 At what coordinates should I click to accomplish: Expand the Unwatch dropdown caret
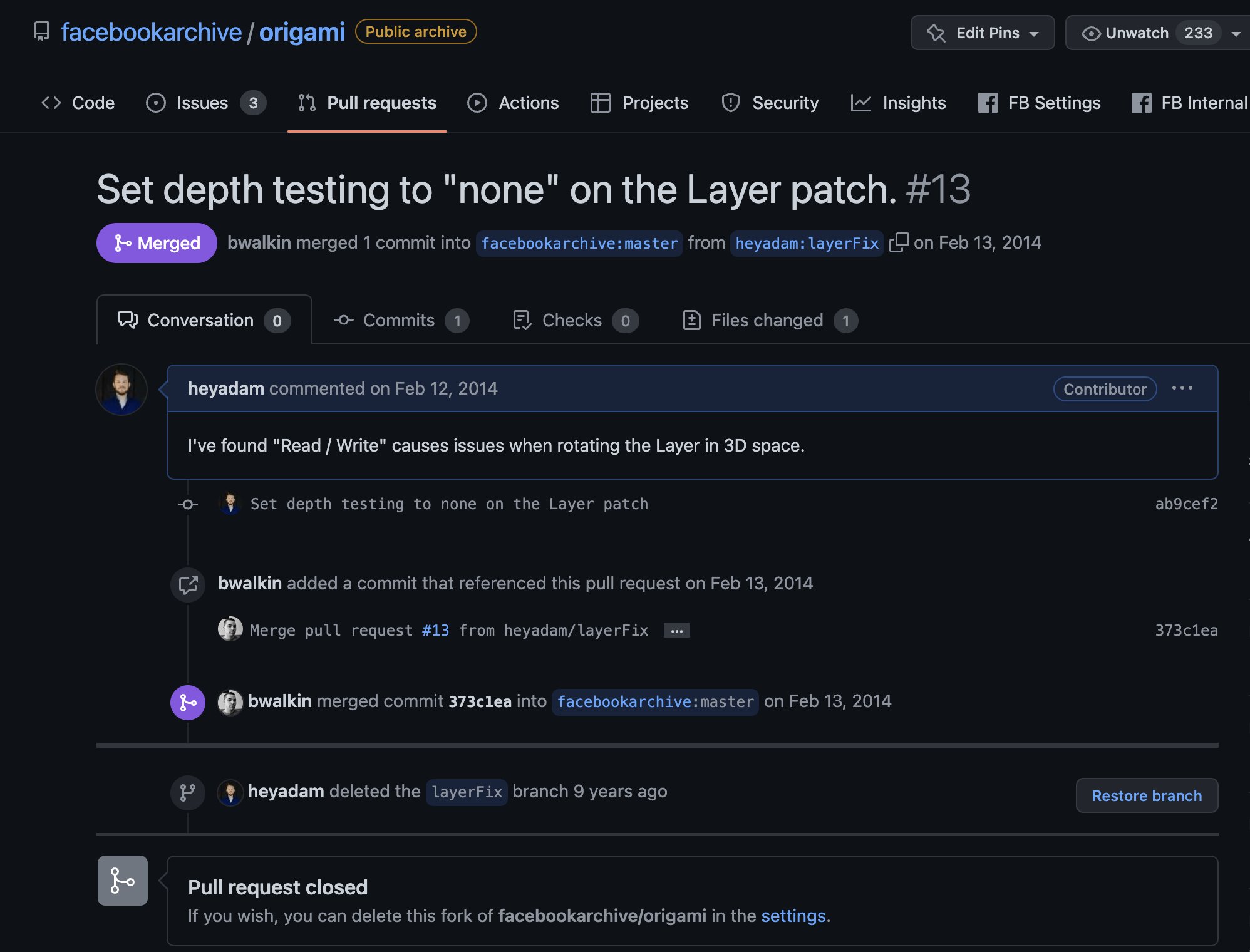click(x=1236, y=34)
